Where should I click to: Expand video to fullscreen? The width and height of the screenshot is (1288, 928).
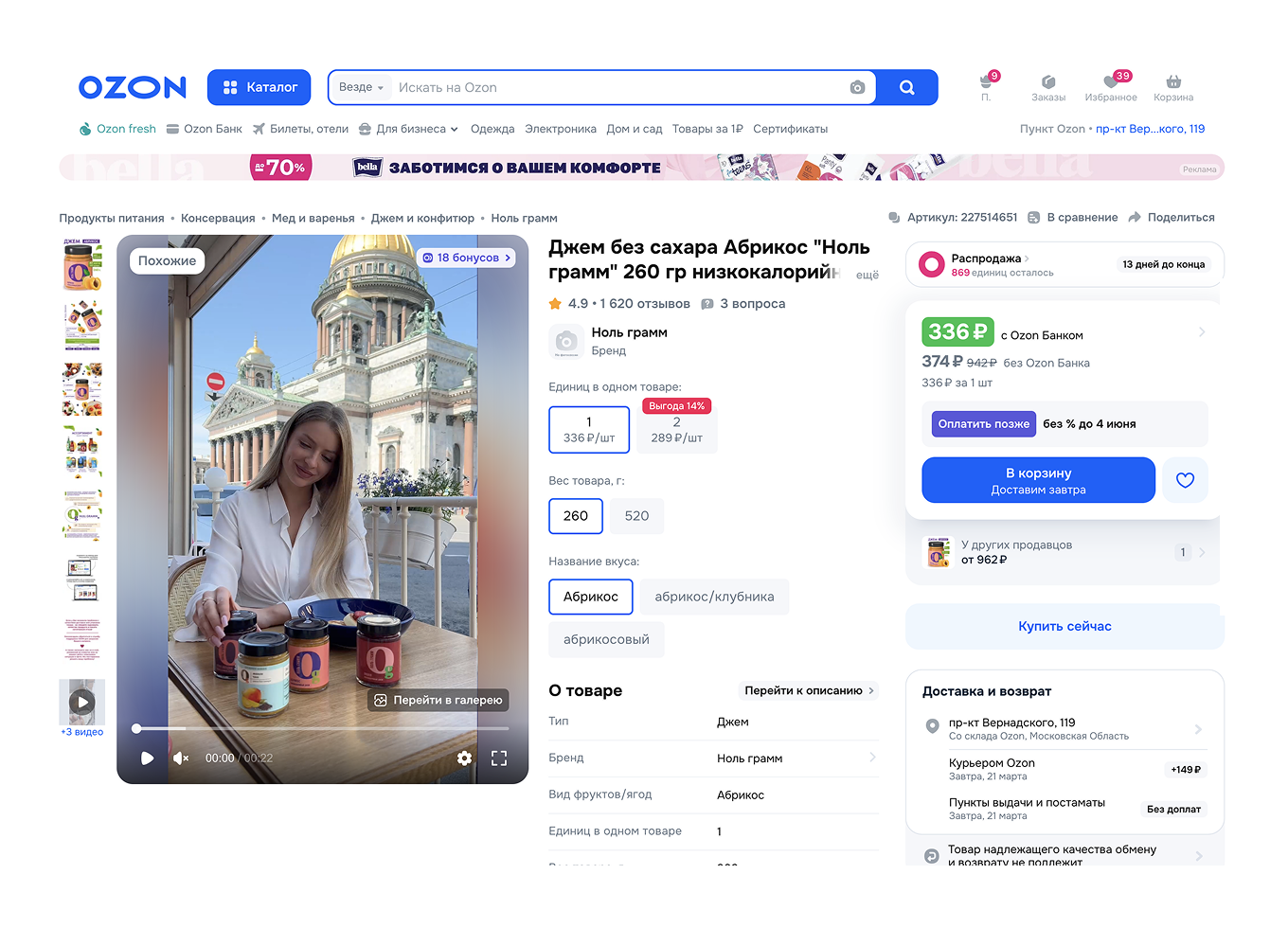click(499, 758)
